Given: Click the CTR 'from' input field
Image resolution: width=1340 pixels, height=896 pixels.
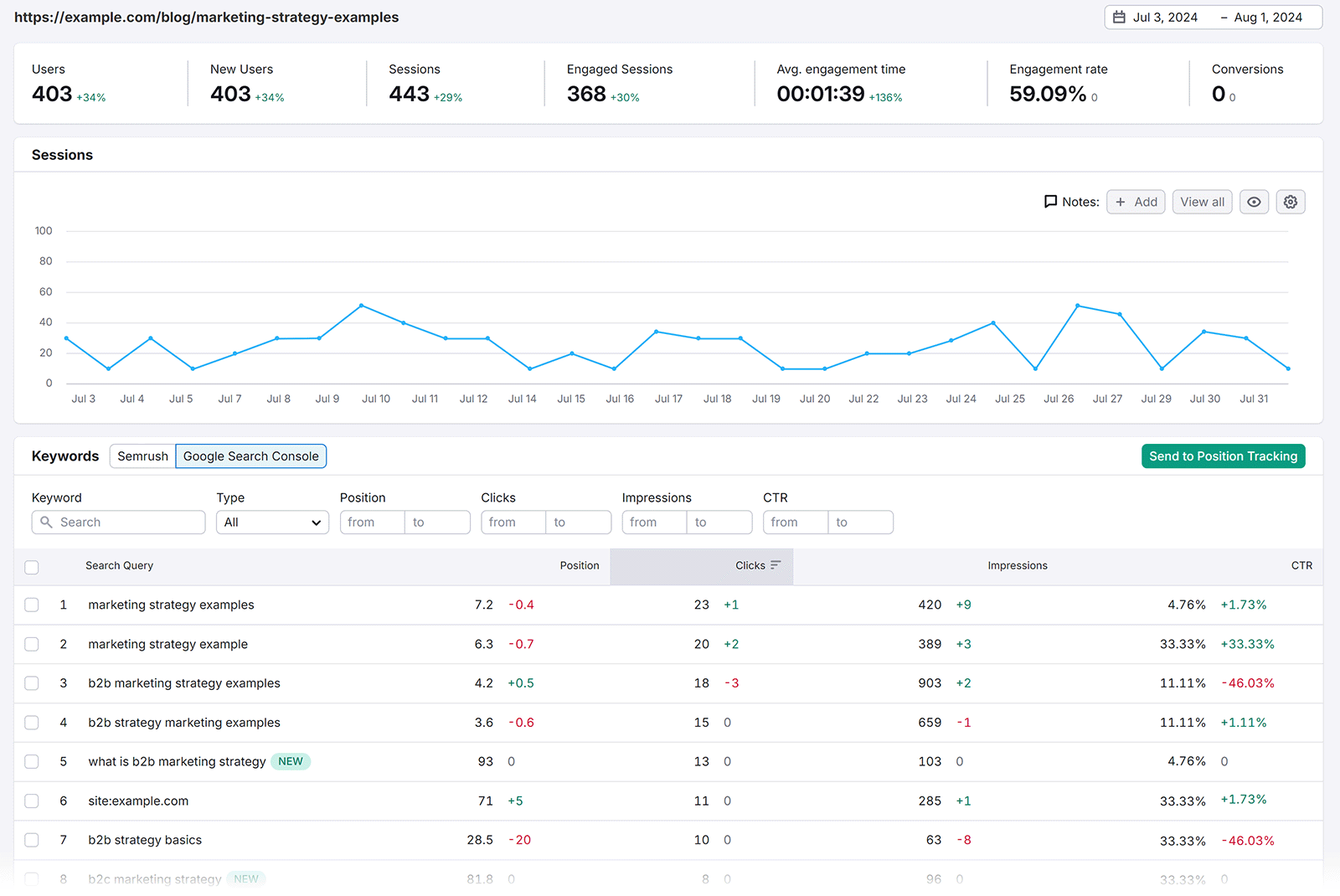Looking at the screenshot, I should point(794,522).
